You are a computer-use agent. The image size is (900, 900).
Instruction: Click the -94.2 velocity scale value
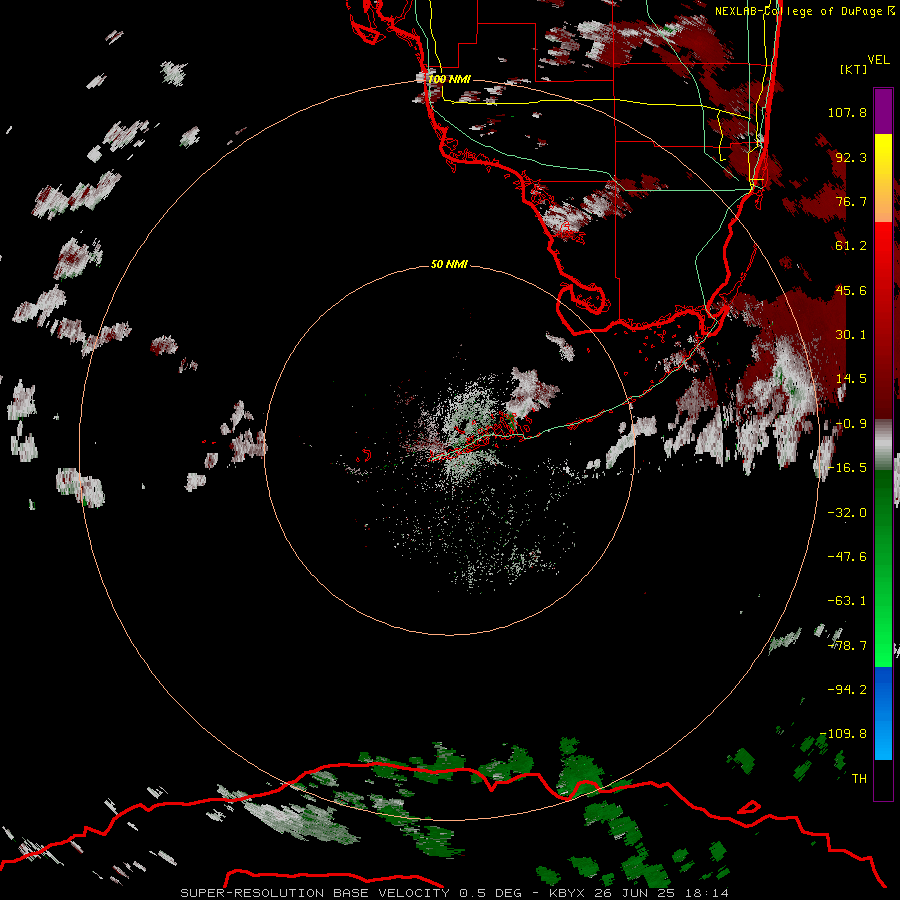click(847, 690)
